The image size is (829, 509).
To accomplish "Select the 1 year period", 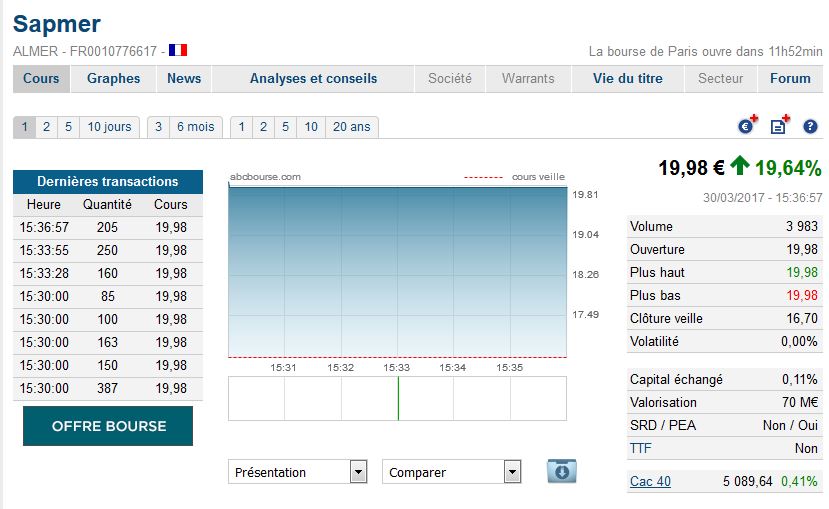I will pos(242,127).
